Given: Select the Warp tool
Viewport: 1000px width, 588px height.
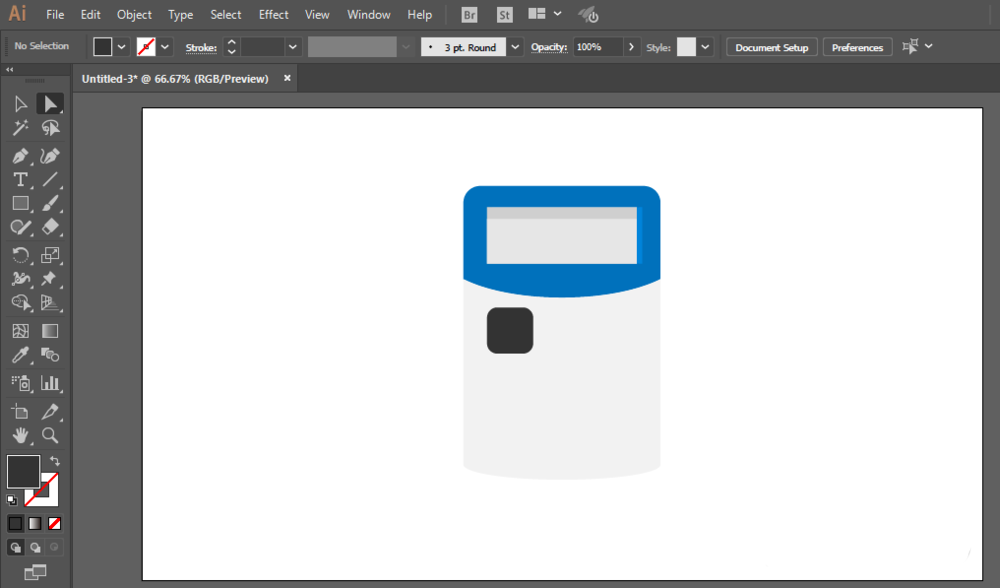Looking at the screenshot, I should click(x=20, y=279).
